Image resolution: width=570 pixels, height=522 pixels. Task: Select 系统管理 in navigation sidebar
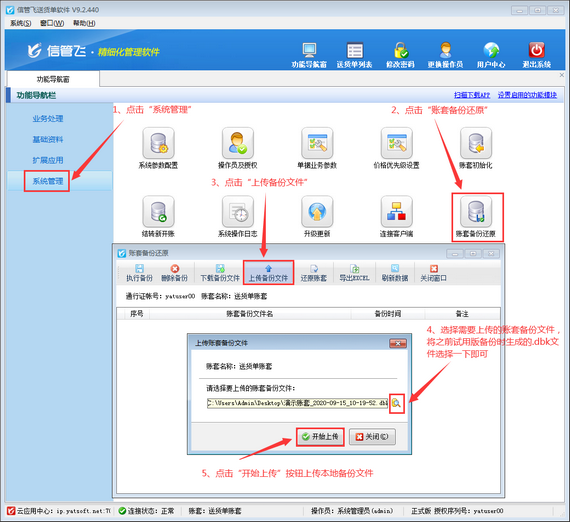click(x=48, y=181)
